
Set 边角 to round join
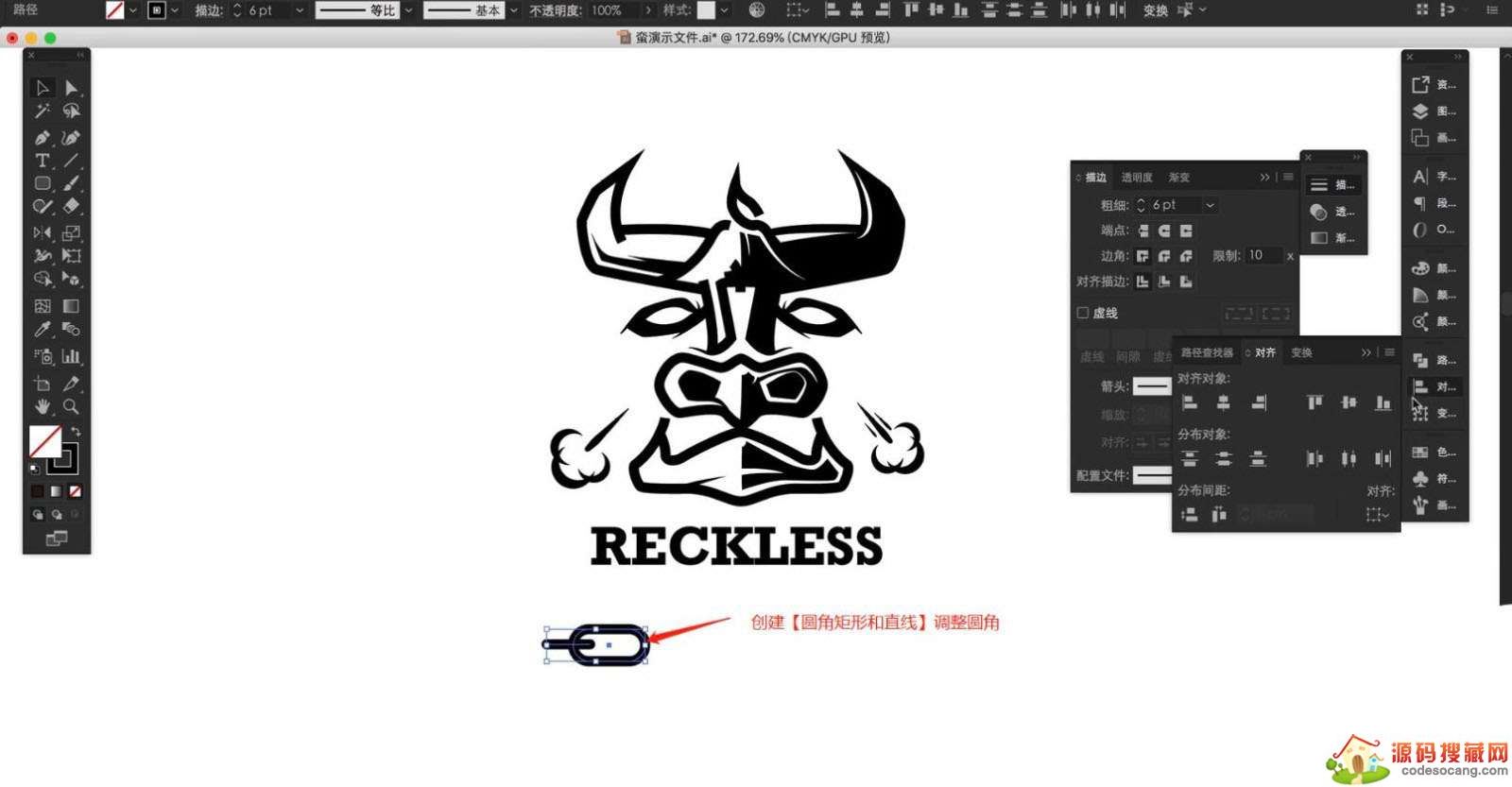[x=1164, y=256]
